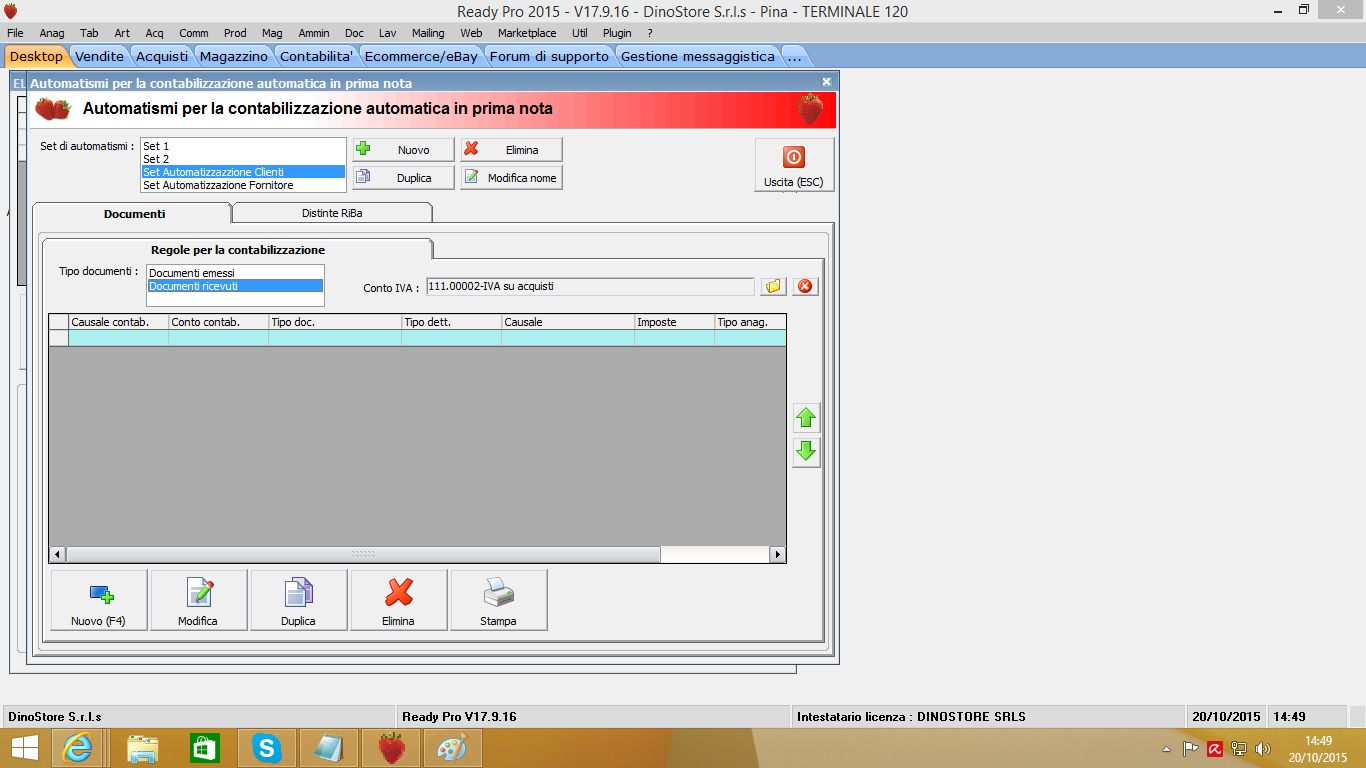Click the Tipo doc. column header

click(x=335, y=322)
